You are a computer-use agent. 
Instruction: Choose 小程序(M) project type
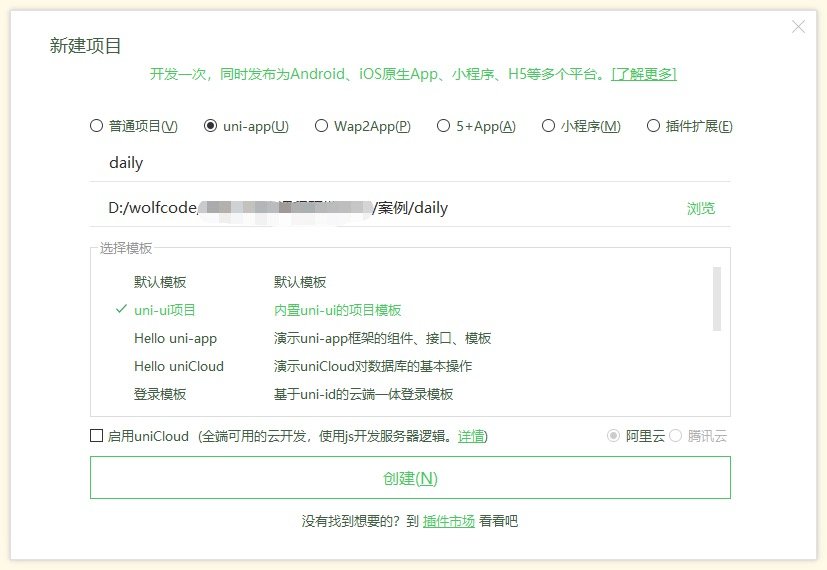(x=549, y=126)
